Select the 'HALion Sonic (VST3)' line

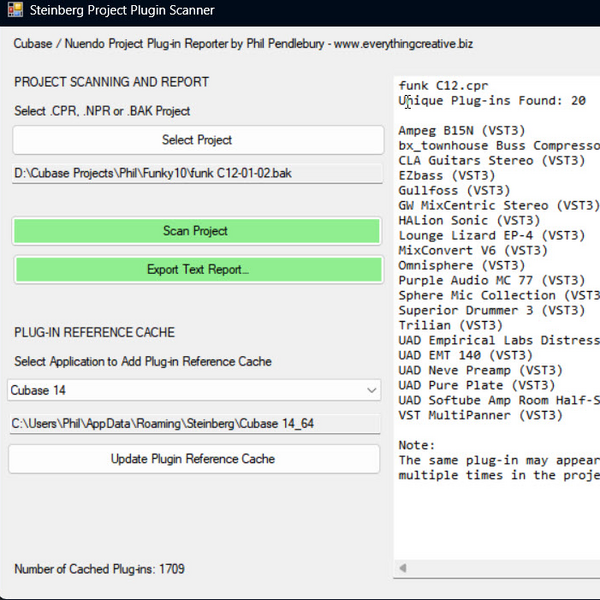tap(469, 220)
